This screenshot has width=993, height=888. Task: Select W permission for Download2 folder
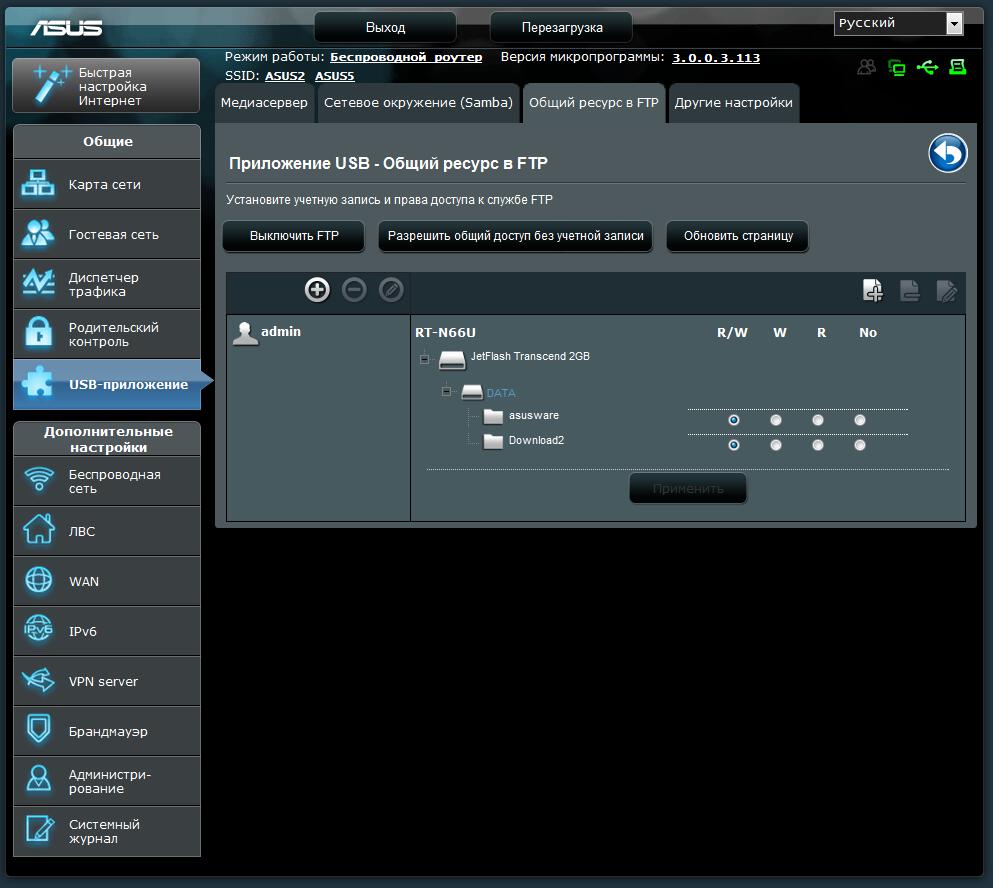tap(776, 445)
